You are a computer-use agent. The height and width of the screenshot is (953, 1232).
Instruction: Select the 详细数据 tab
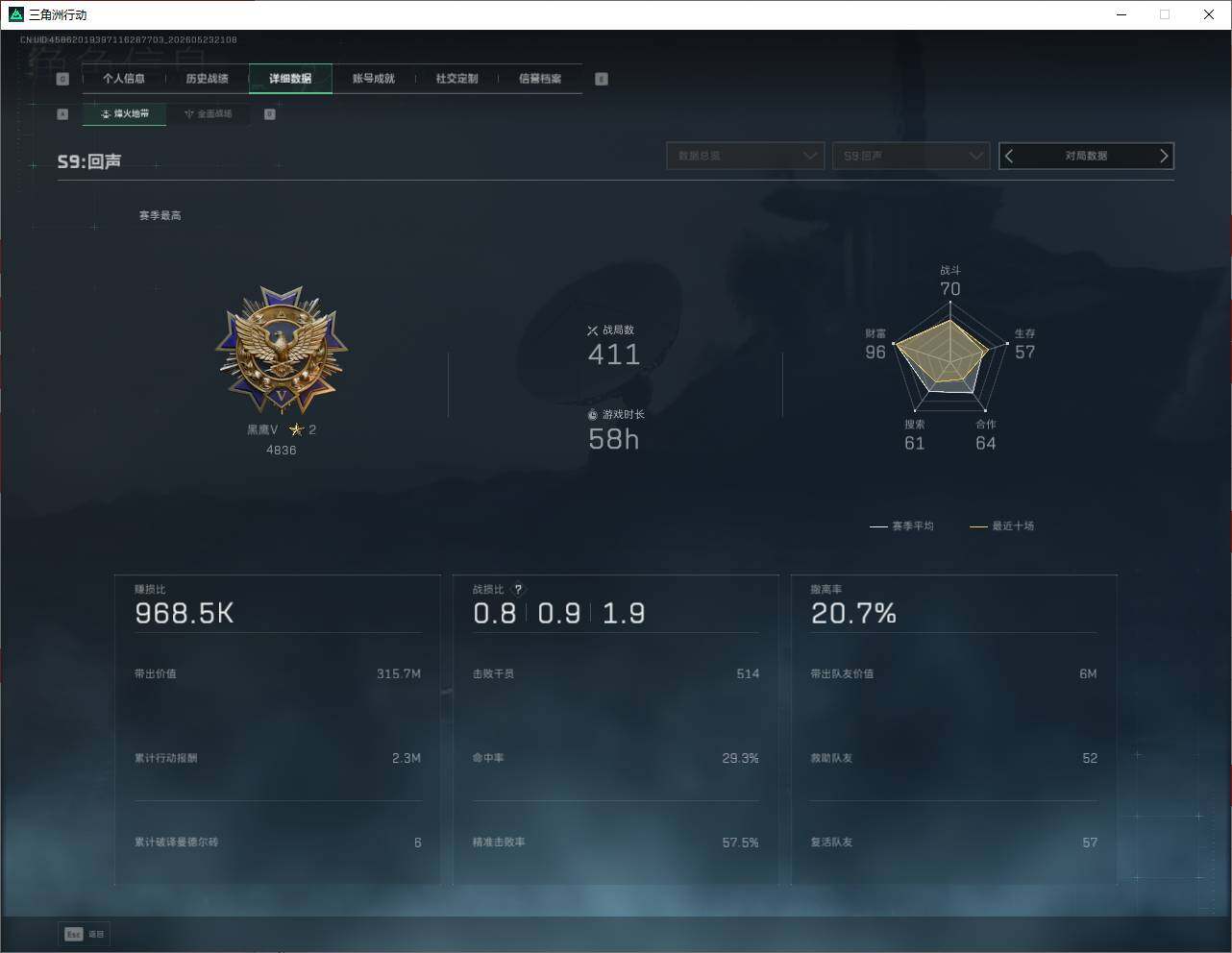[x=290, y=79]
